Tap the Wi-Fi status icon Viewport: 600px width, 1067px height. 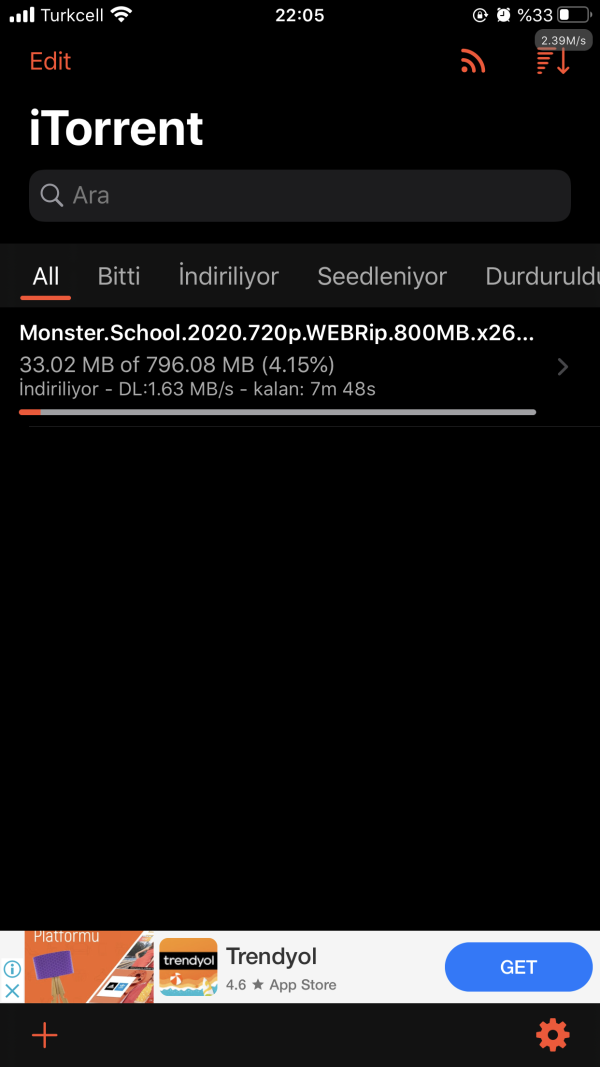(x=120, y=15)
